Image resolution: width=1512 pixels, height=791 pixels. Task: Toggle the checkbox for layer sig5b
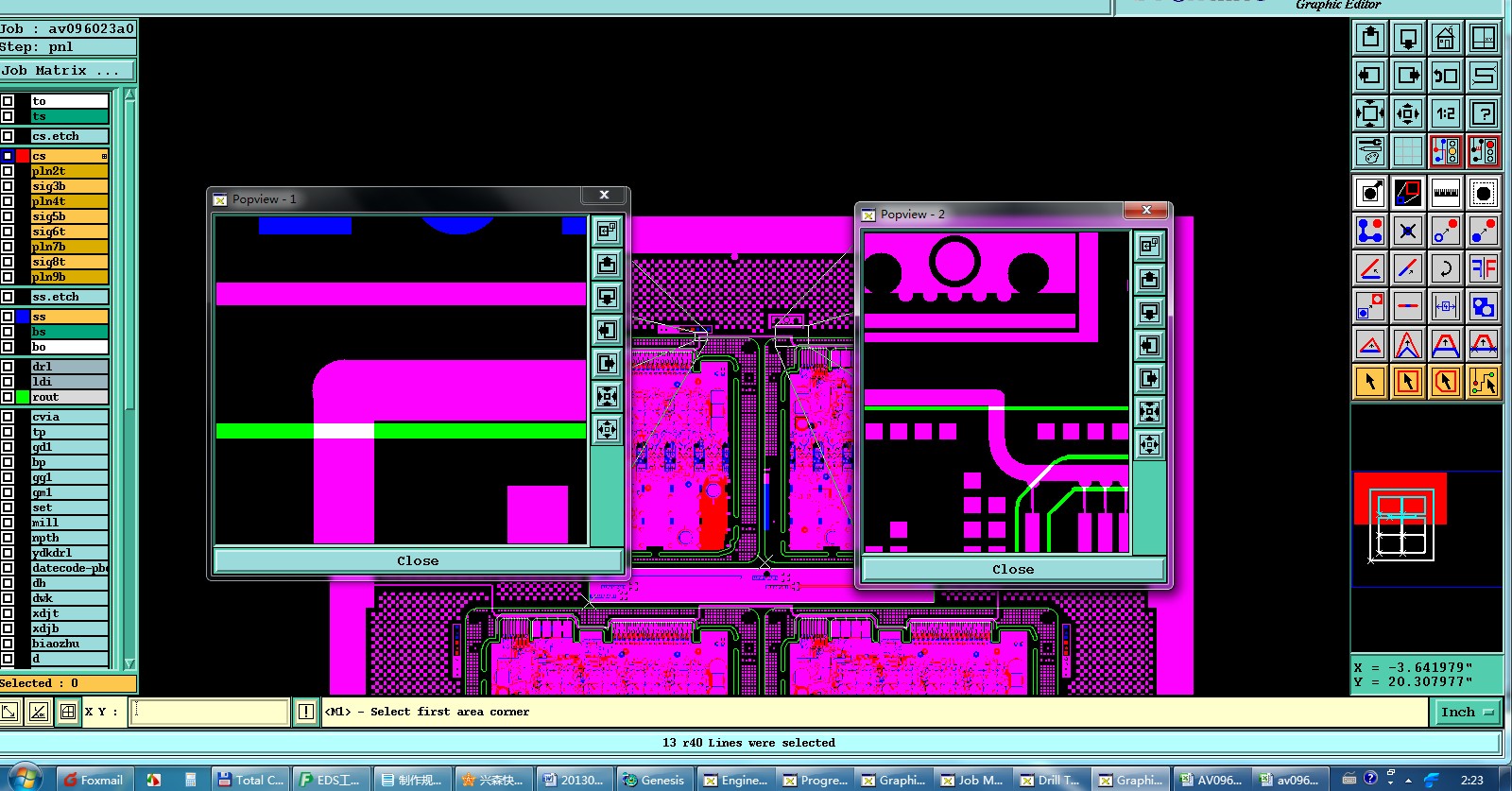pos(8,216)
